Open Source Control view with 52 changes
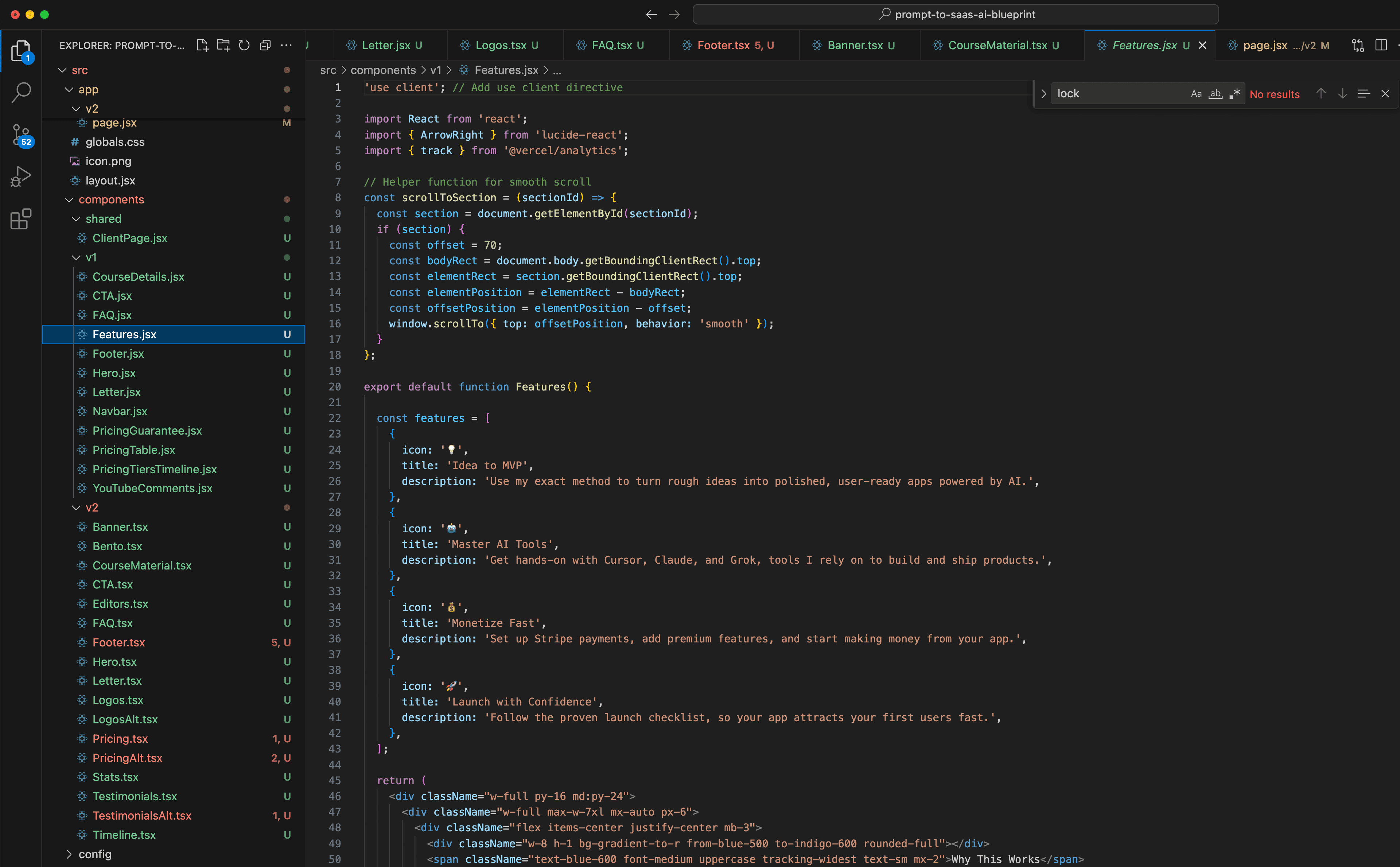The image size is (1400, 867). point(21,135)
